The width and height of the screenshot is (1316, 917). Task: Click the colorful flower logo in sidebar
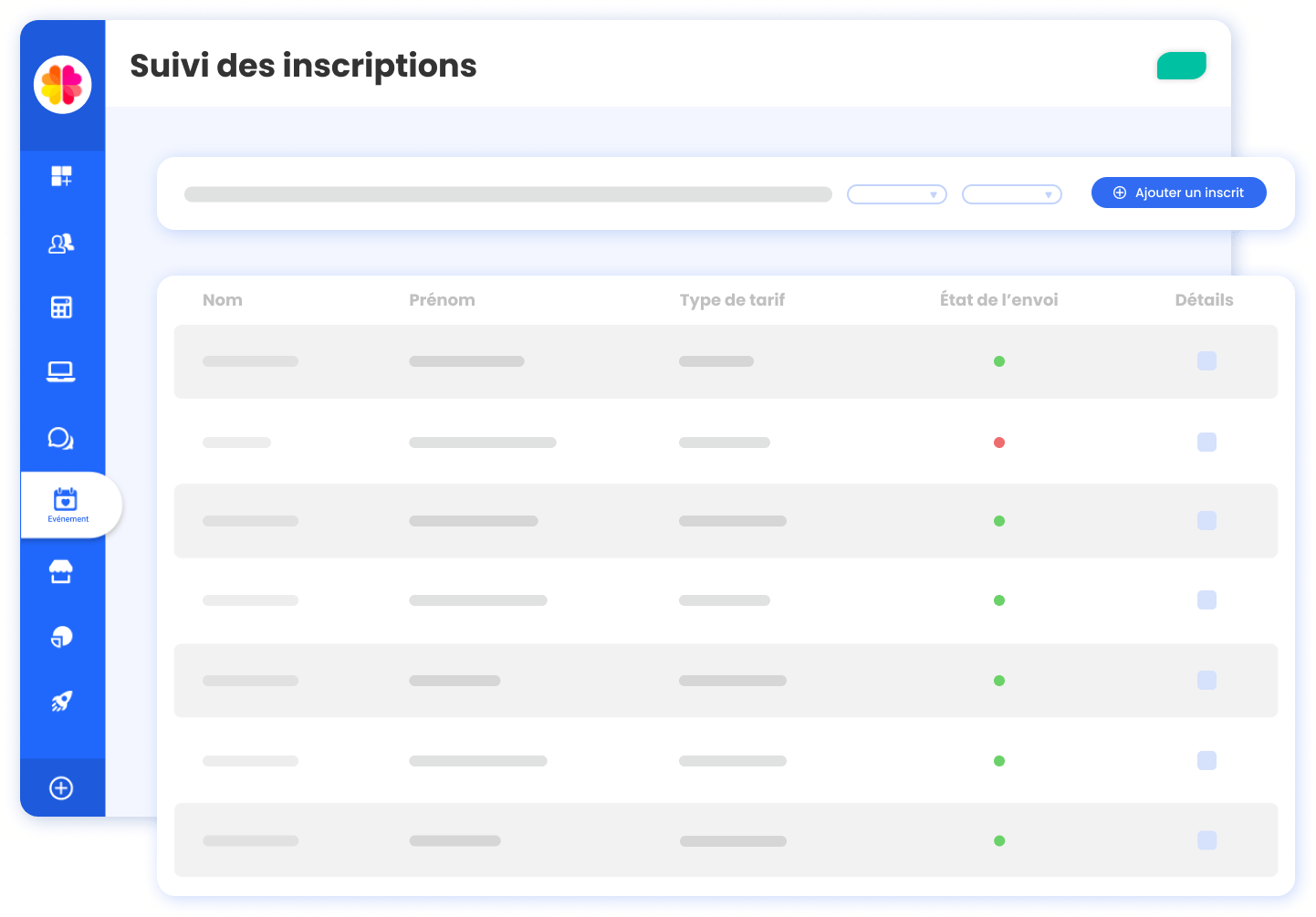(x=62, y=85)
